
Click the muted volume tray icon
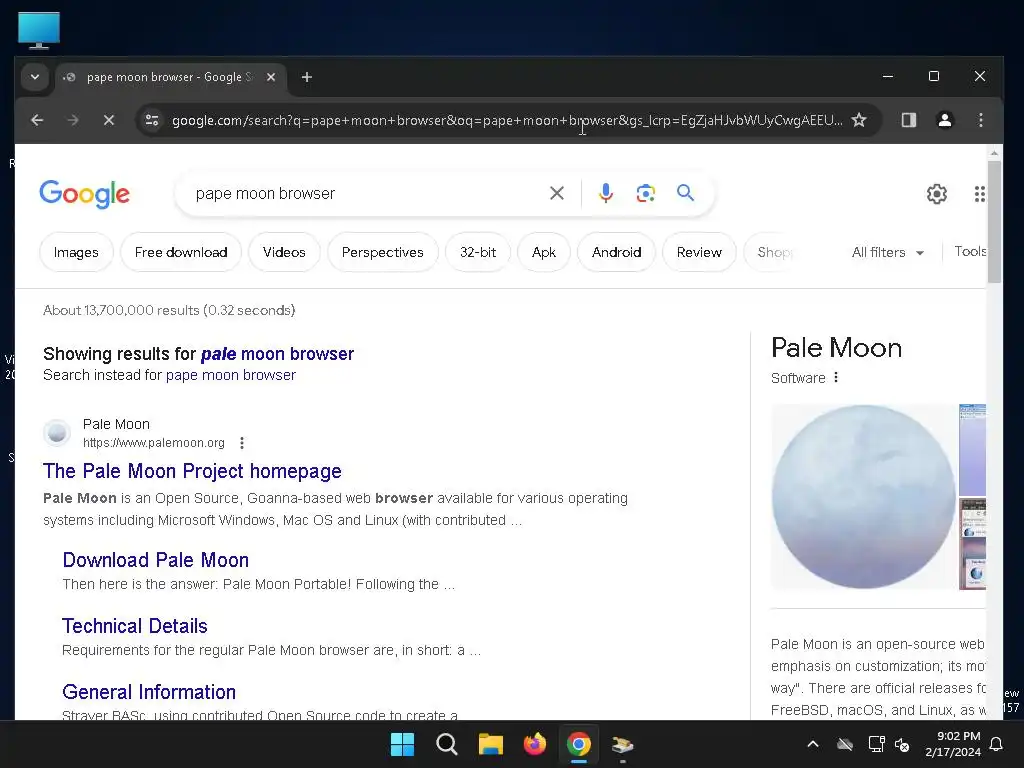pyautogui.click(x=902, y=744)
